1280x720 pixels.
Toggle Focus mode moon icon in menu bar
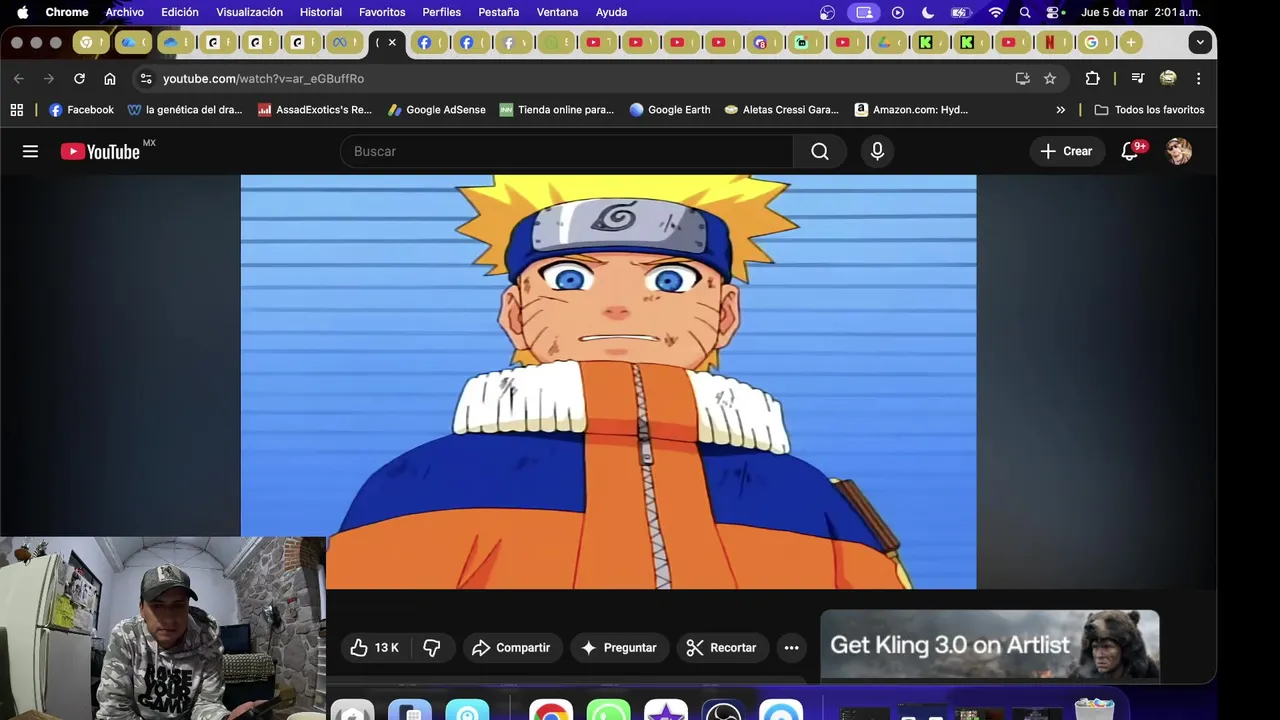[928, 12]
